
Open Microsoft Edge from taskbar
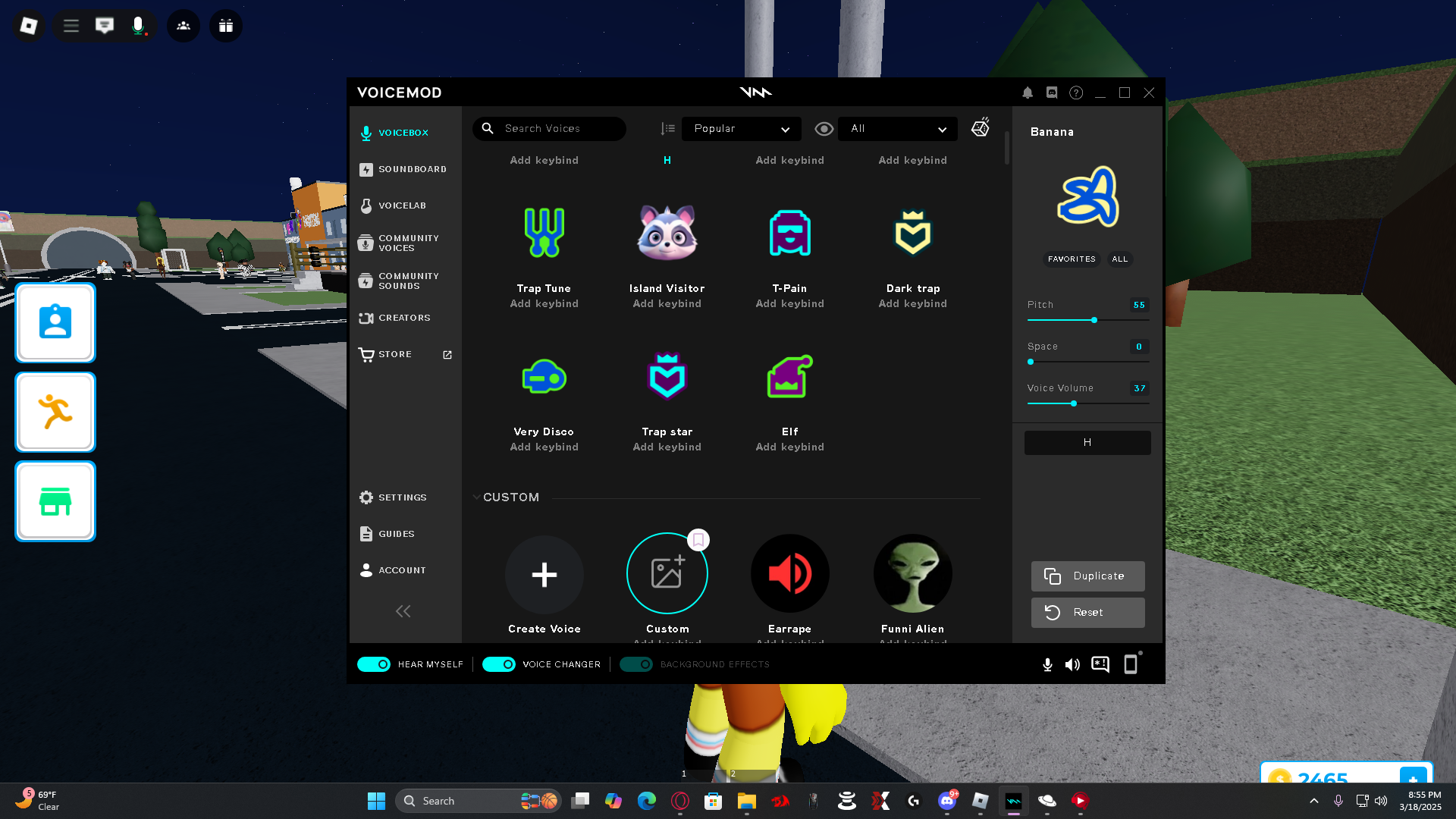(647, 801)
